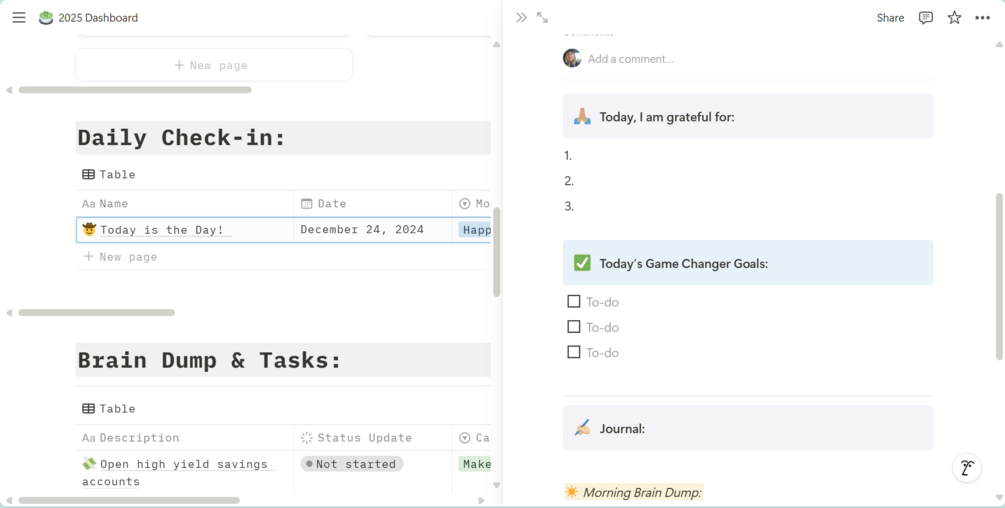Click the Brain Dump table horizontal scrollbar
Screen dimensions: 1005x508
click(x=129, y=500)
